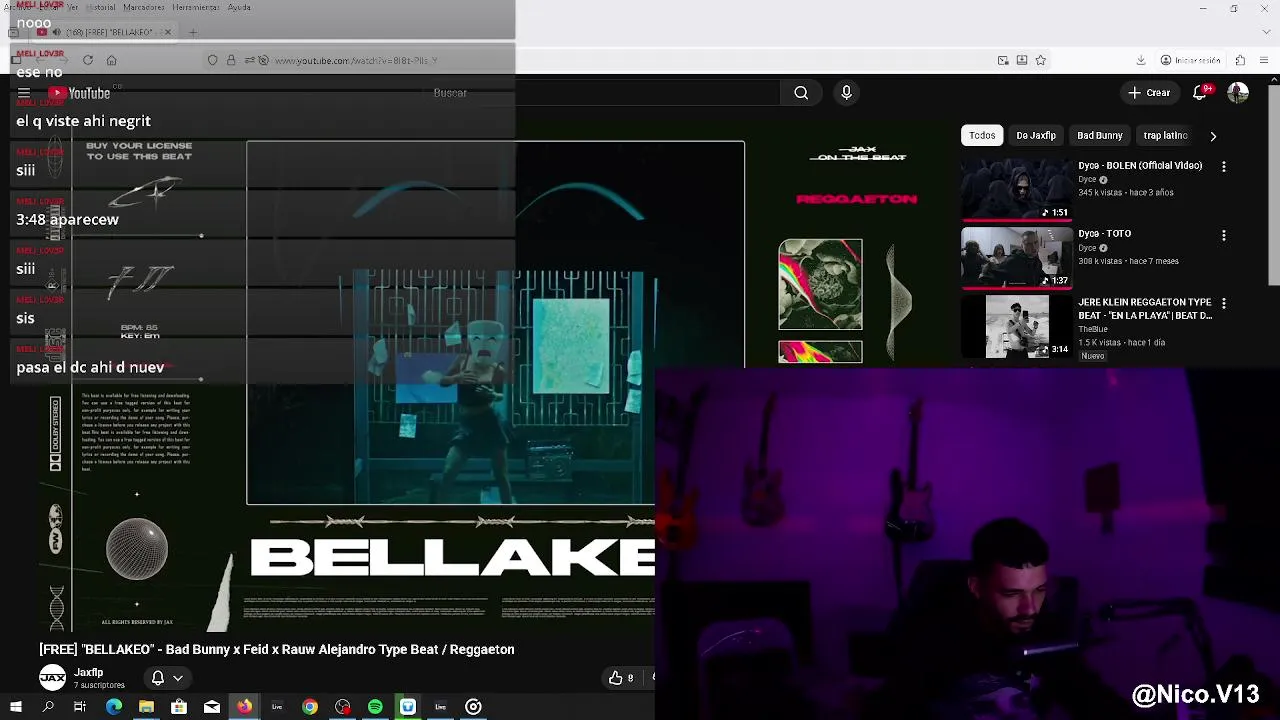Open JERE KLEIN REGGAETON TYPE BEAT title
The image size is (1280, 720).
coord(1145,308)
